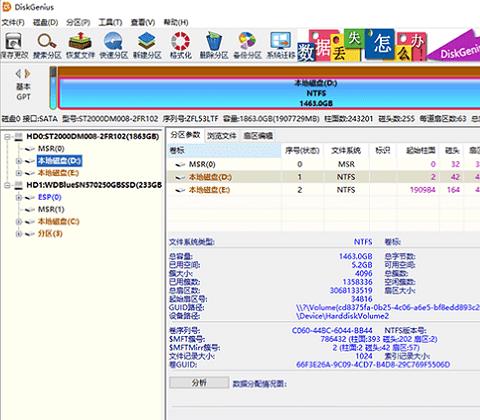Go to the next disk with right arrow
This screenshot has width=480, height=420.
28,74
